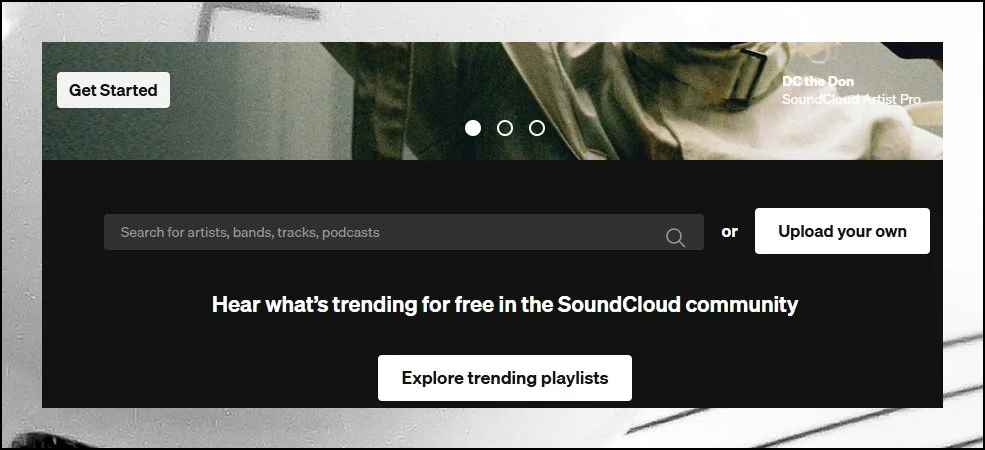Click the SoundCloud Artist Pro label
The width and height of the screenshot is (985, 450).
851,99
